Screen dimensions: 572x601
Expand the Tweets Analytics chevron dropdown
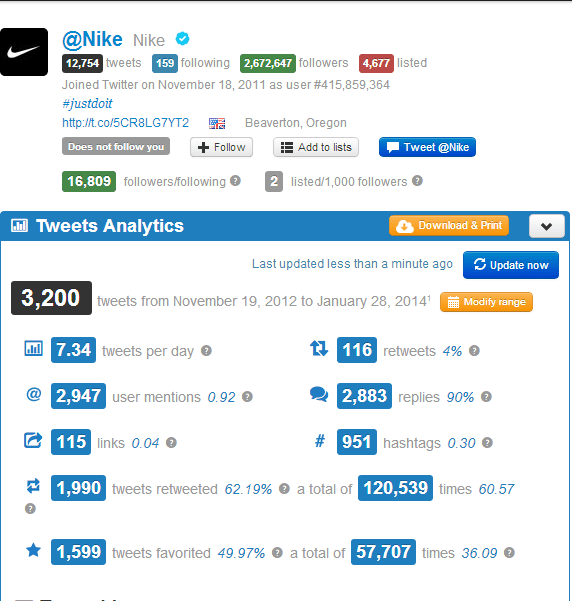(x=547, y=226)
